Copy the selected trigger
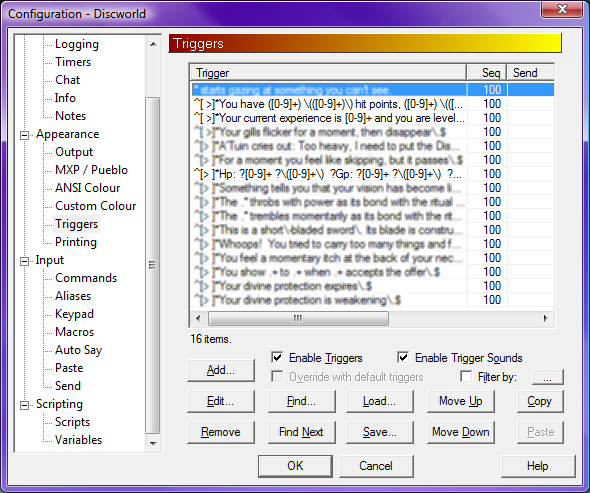 pos(540,401)
